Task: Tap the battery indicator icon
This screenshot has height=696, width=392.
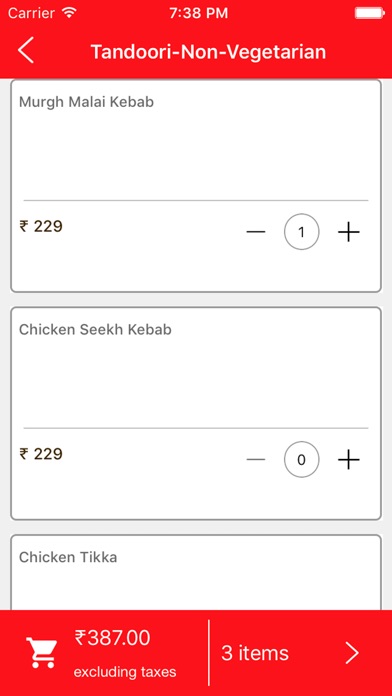Action: (x=369, y=13)
